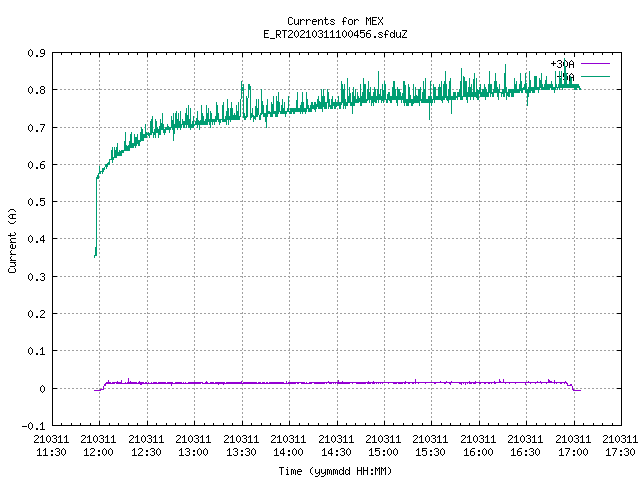Click the 13:00 x-axis time label
This screenshot has height=480, width=640.
pos(193,452)
